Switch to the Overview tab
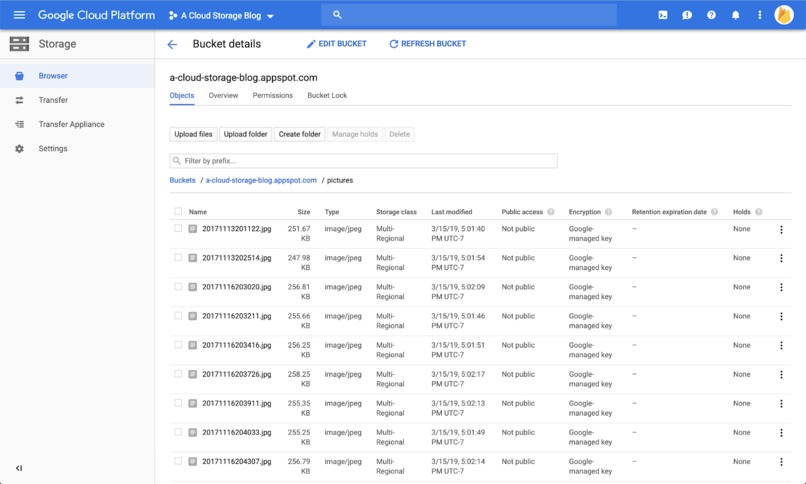Viewport: 806px width, 484px height. [x=223, y=96]
